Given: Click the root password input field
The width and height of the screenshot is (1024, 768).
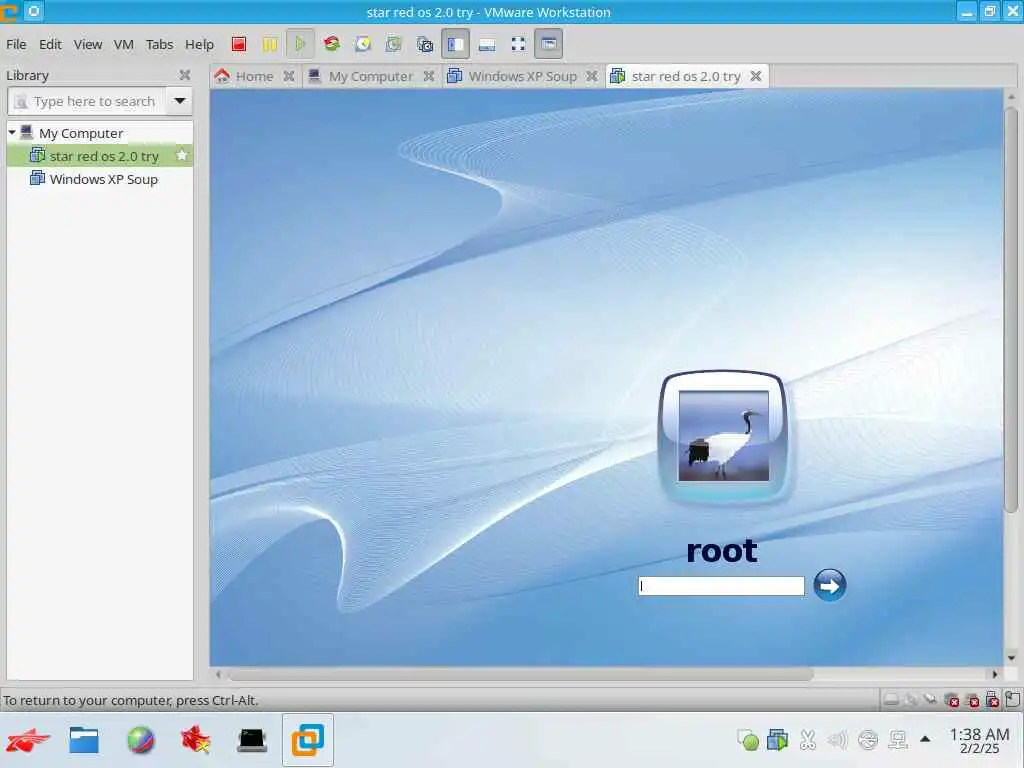Looking at the screenshot, I should coord(721,586).
